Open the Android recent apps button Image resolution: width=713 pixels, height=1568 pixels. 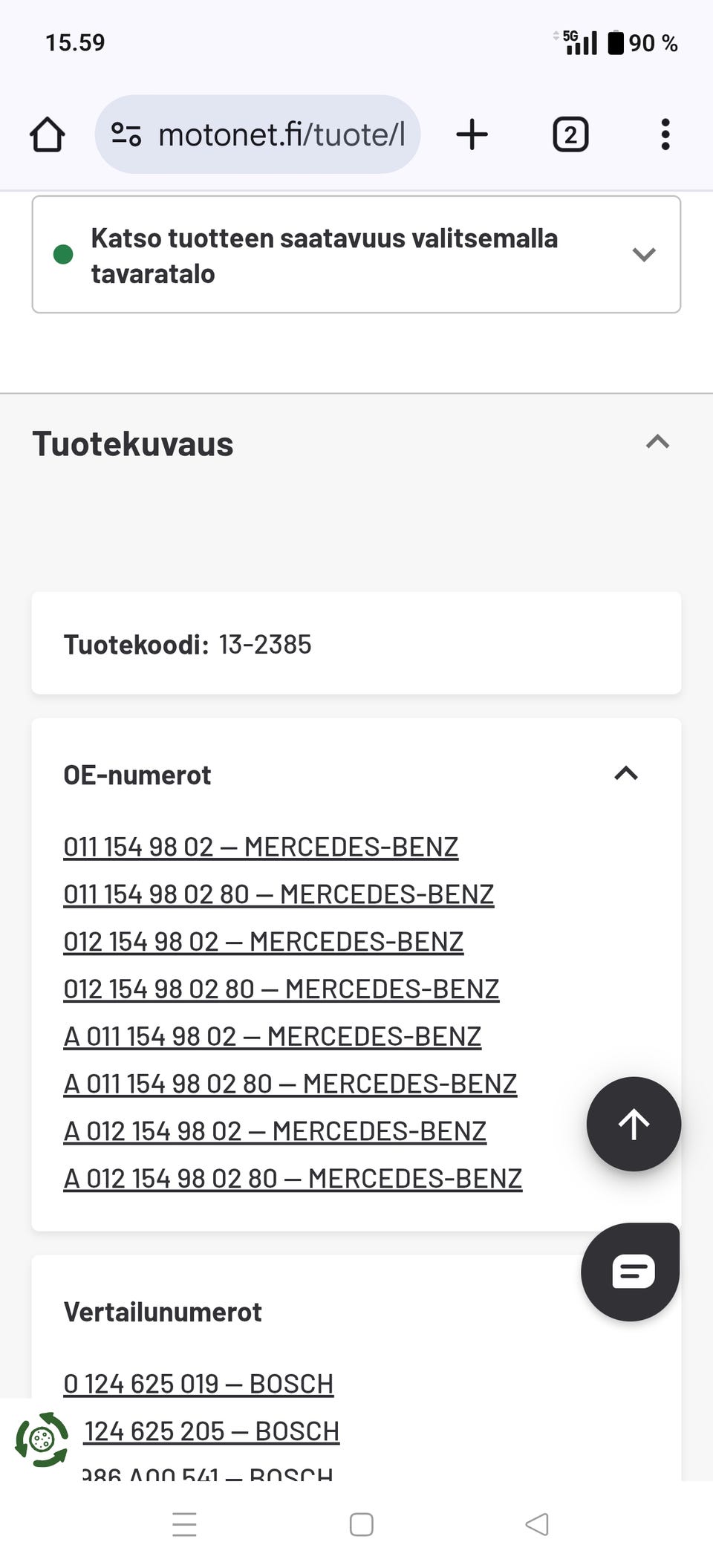(x=185, y=1524)
